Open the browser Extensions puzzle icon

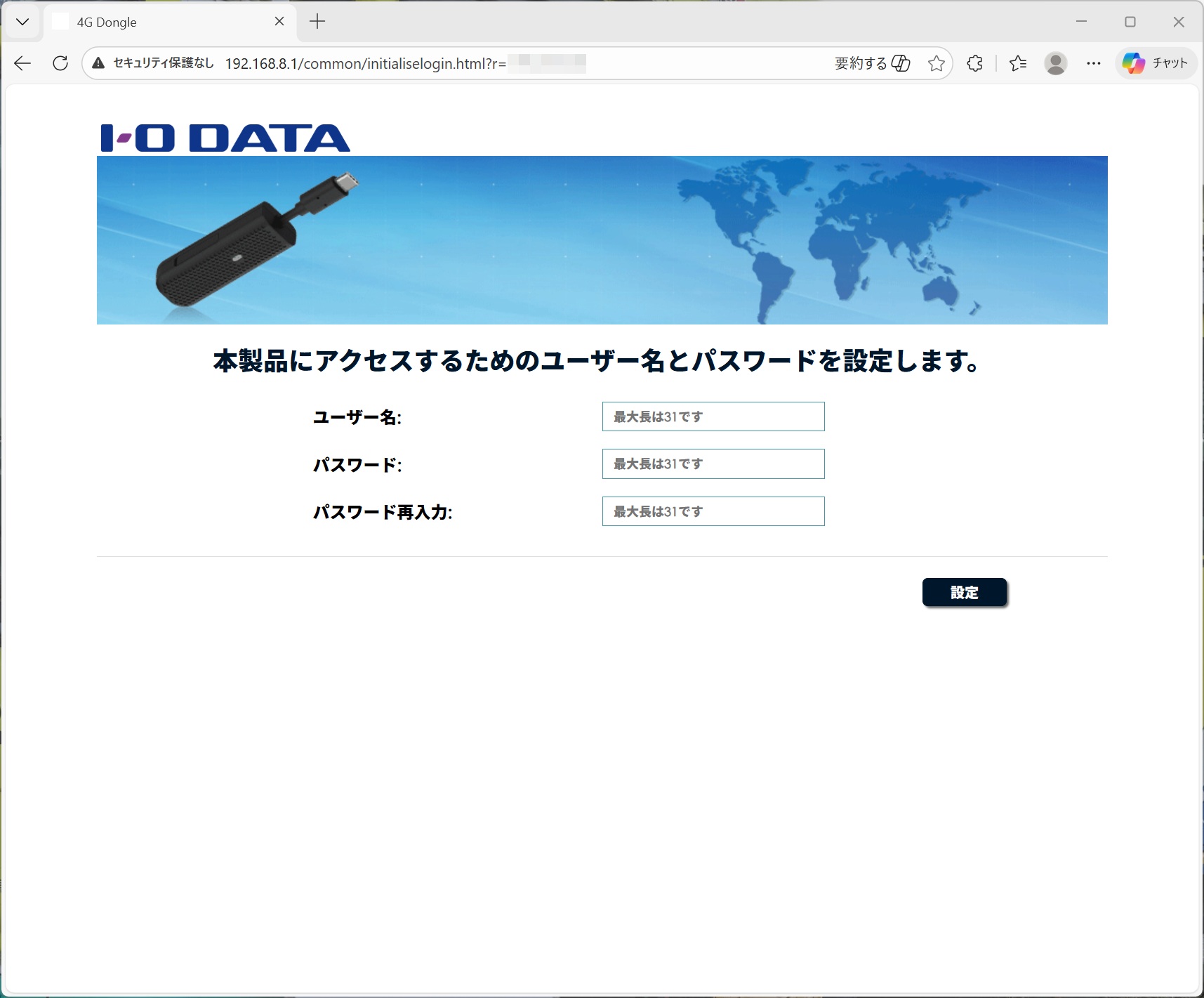point(974,63)
